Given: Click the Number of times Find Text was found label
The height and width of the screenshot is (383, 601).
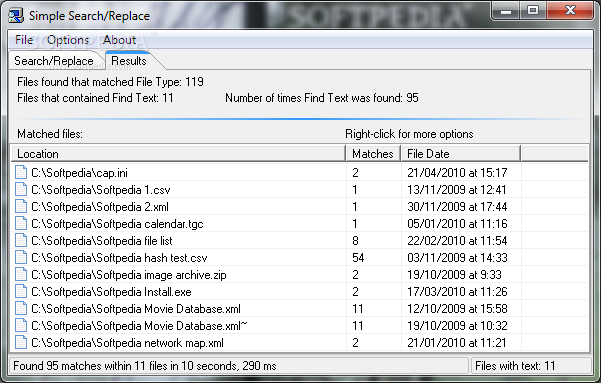Looking at the screenshot, I should coord(322,98).
